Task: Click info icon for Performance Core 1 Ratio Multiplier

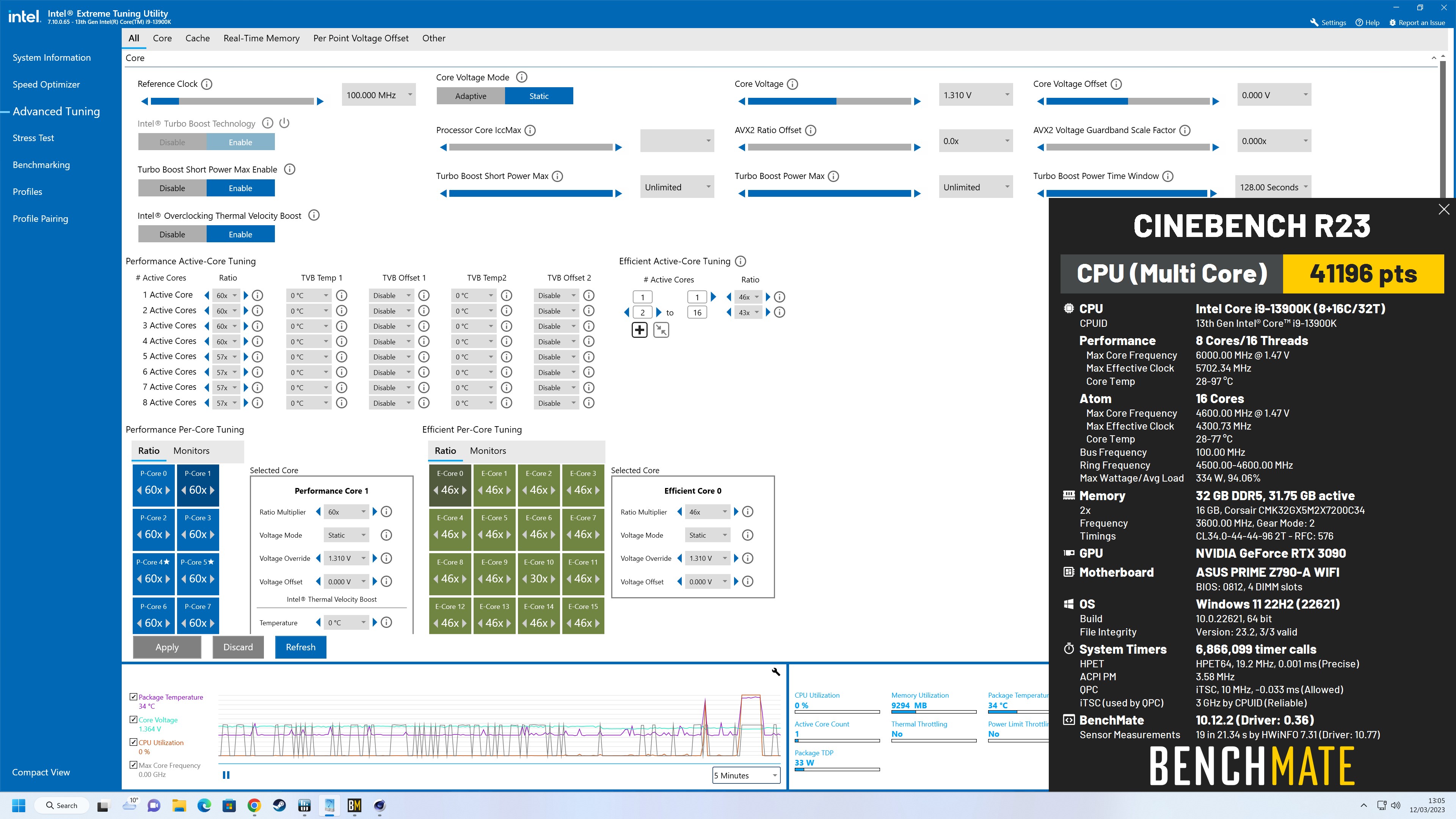Action: coord(386,511)
